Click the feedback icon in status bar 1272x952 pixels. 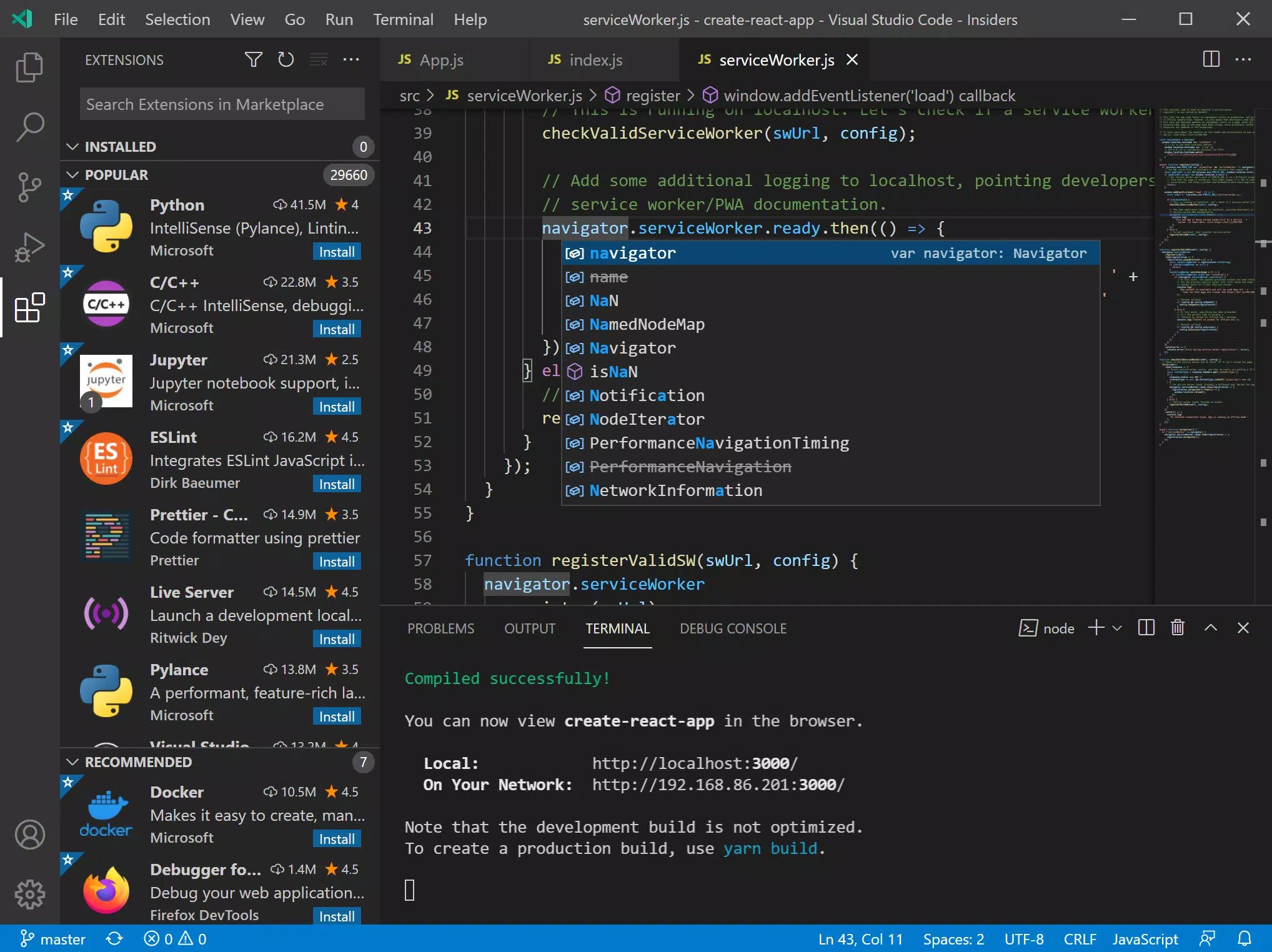1207,939
